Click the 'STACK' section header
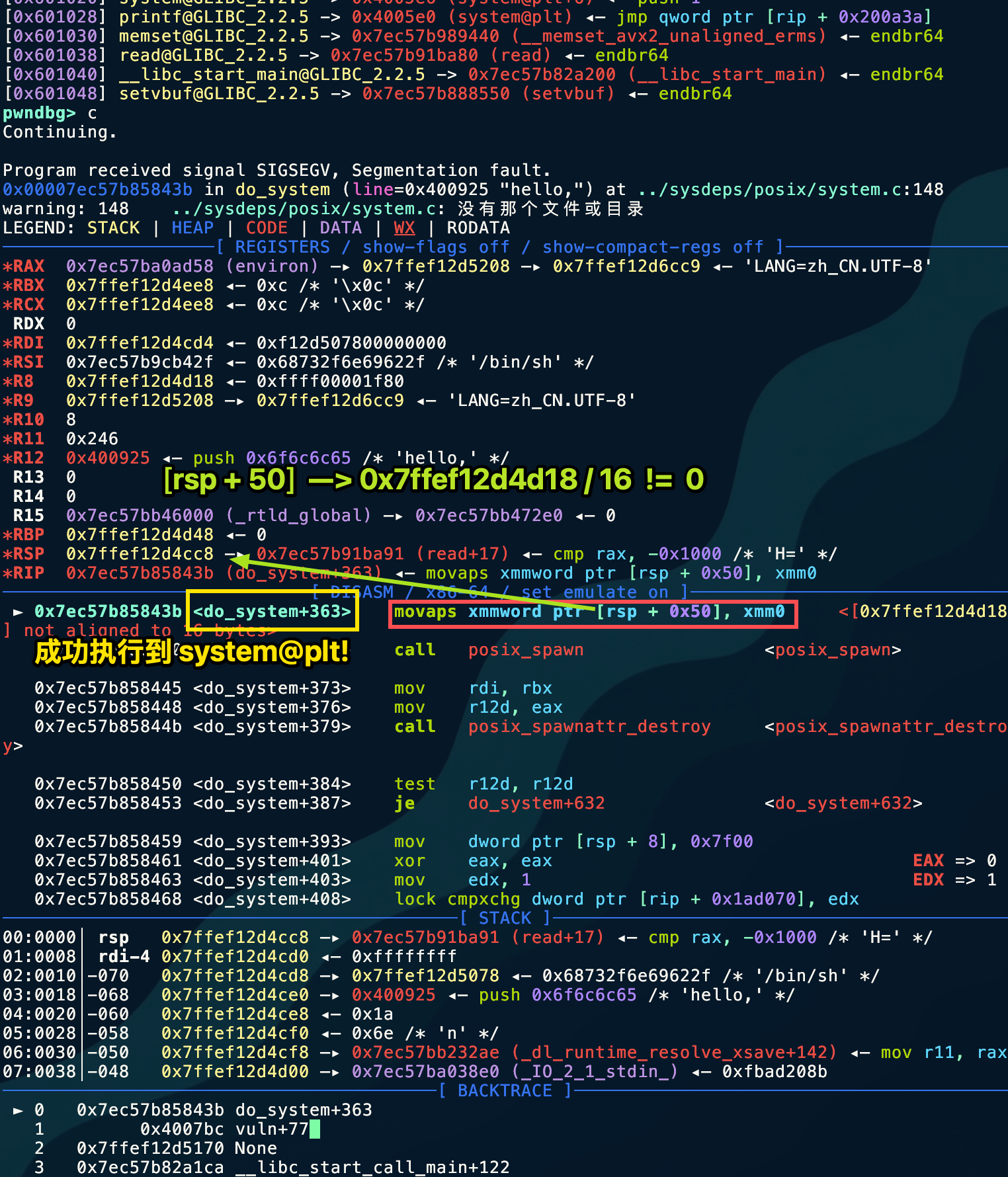 (x=505, y=918)
